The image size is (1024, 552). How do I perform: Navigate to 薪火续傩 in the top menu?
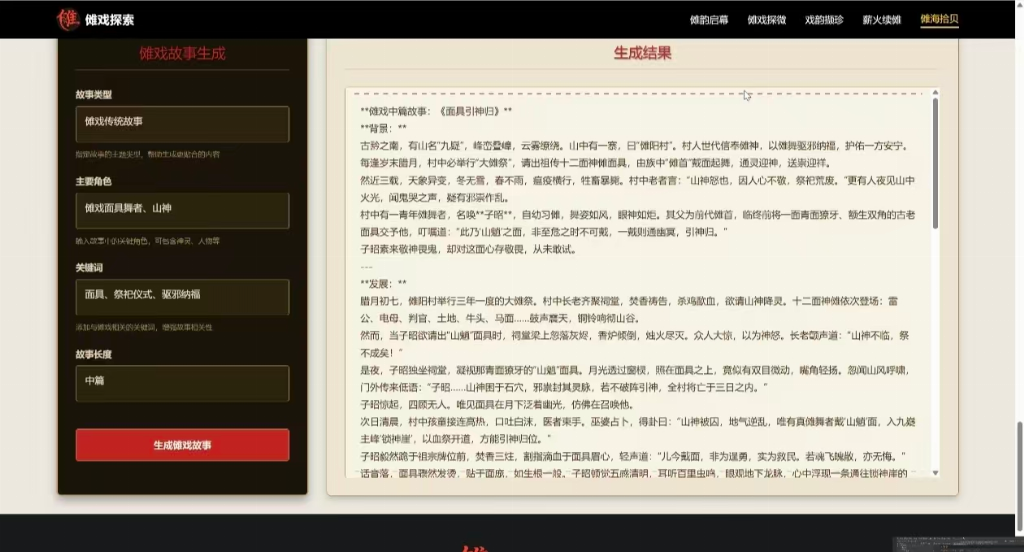pyautogui.click(x=882, y=20)
